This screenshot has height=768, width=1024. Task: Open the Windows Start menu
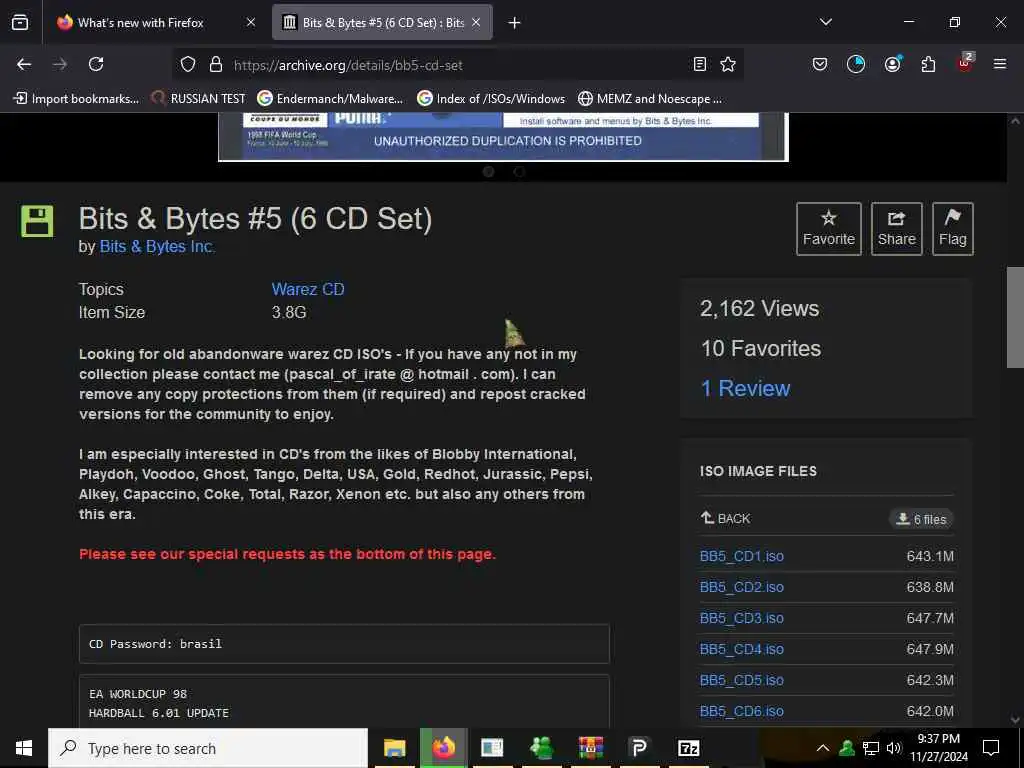(24, 748)
